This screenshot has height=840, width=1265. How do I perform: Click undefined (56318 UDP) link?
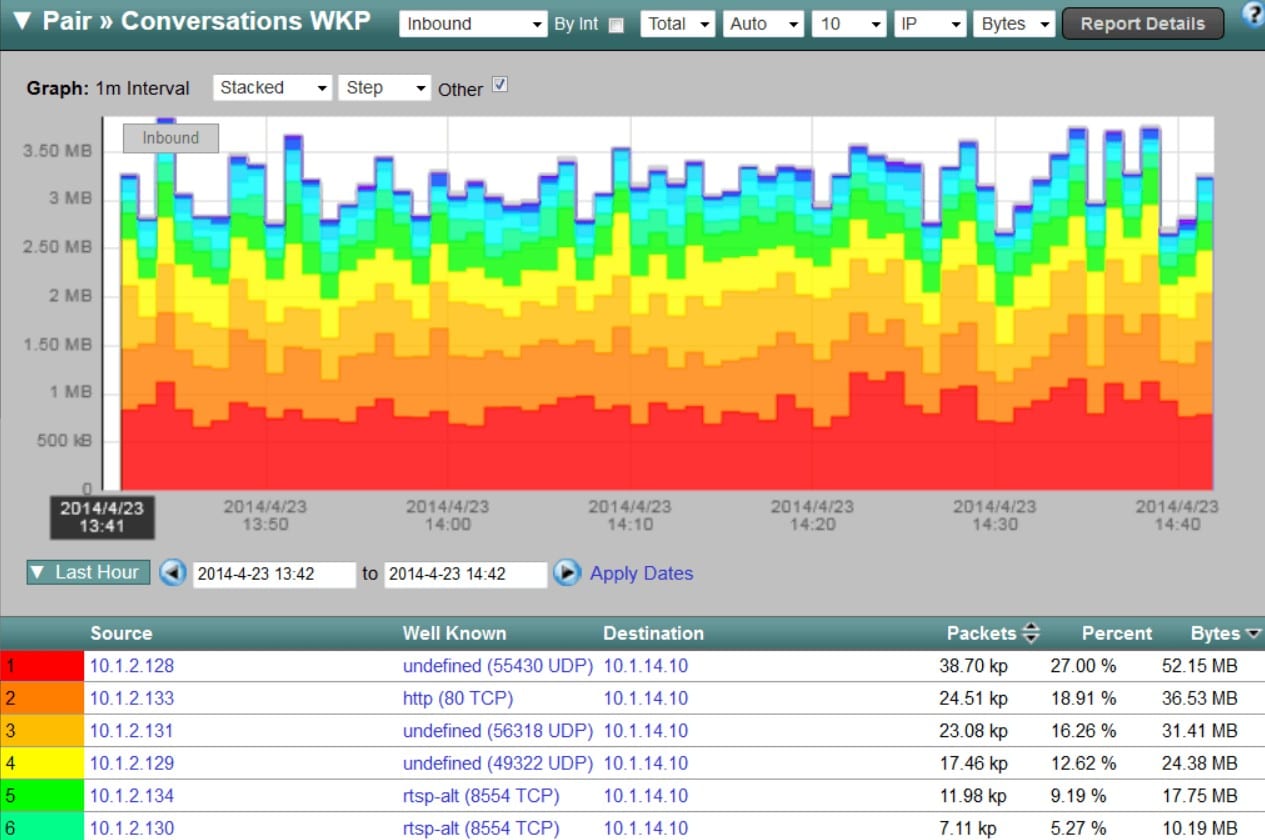click(x=498, y=731)
